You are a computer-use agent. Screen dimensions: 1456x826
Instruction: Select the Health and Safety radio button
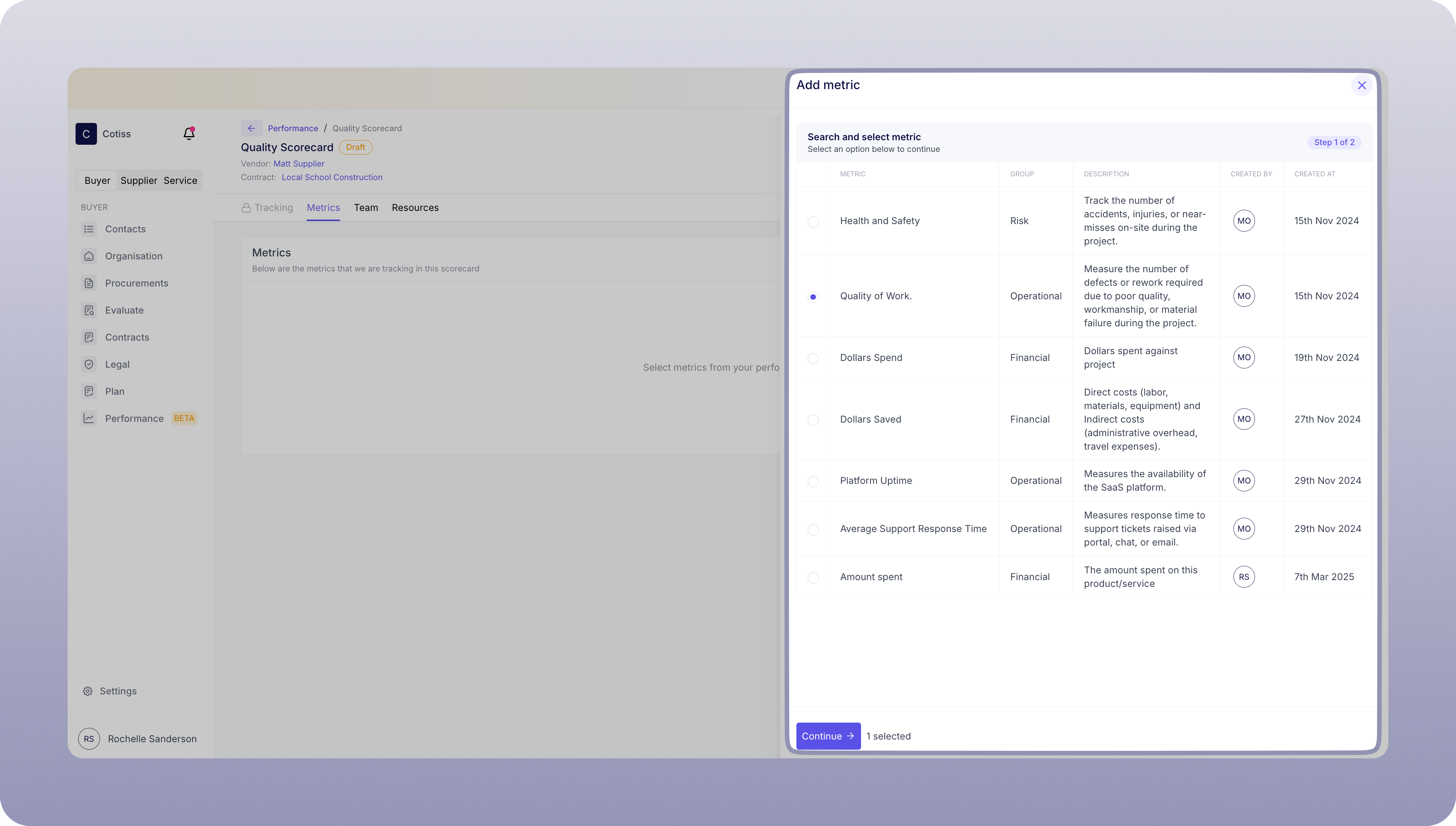(x=813, y=222)
